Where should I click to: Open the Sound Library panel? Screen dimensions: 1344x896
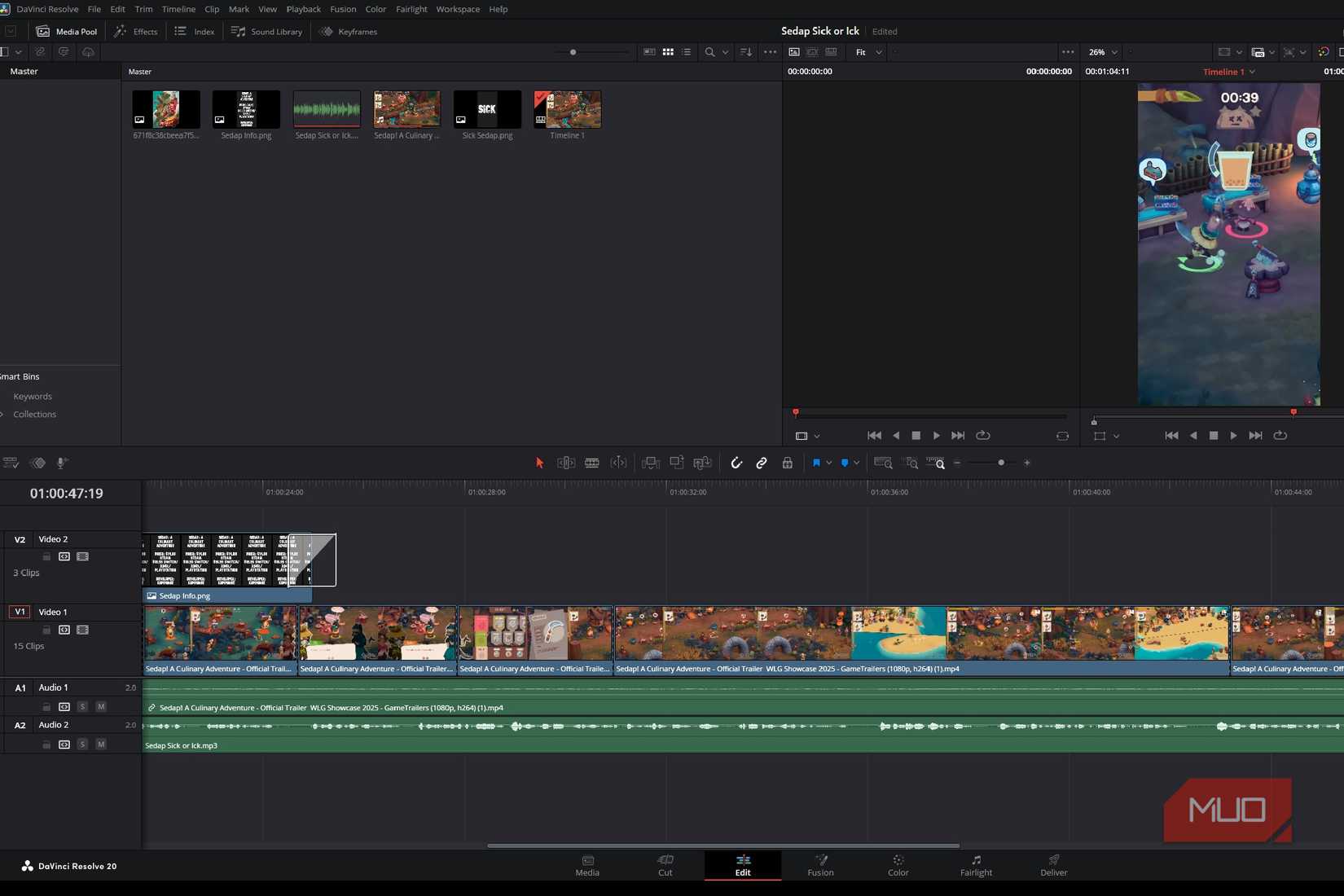(266, 31)
